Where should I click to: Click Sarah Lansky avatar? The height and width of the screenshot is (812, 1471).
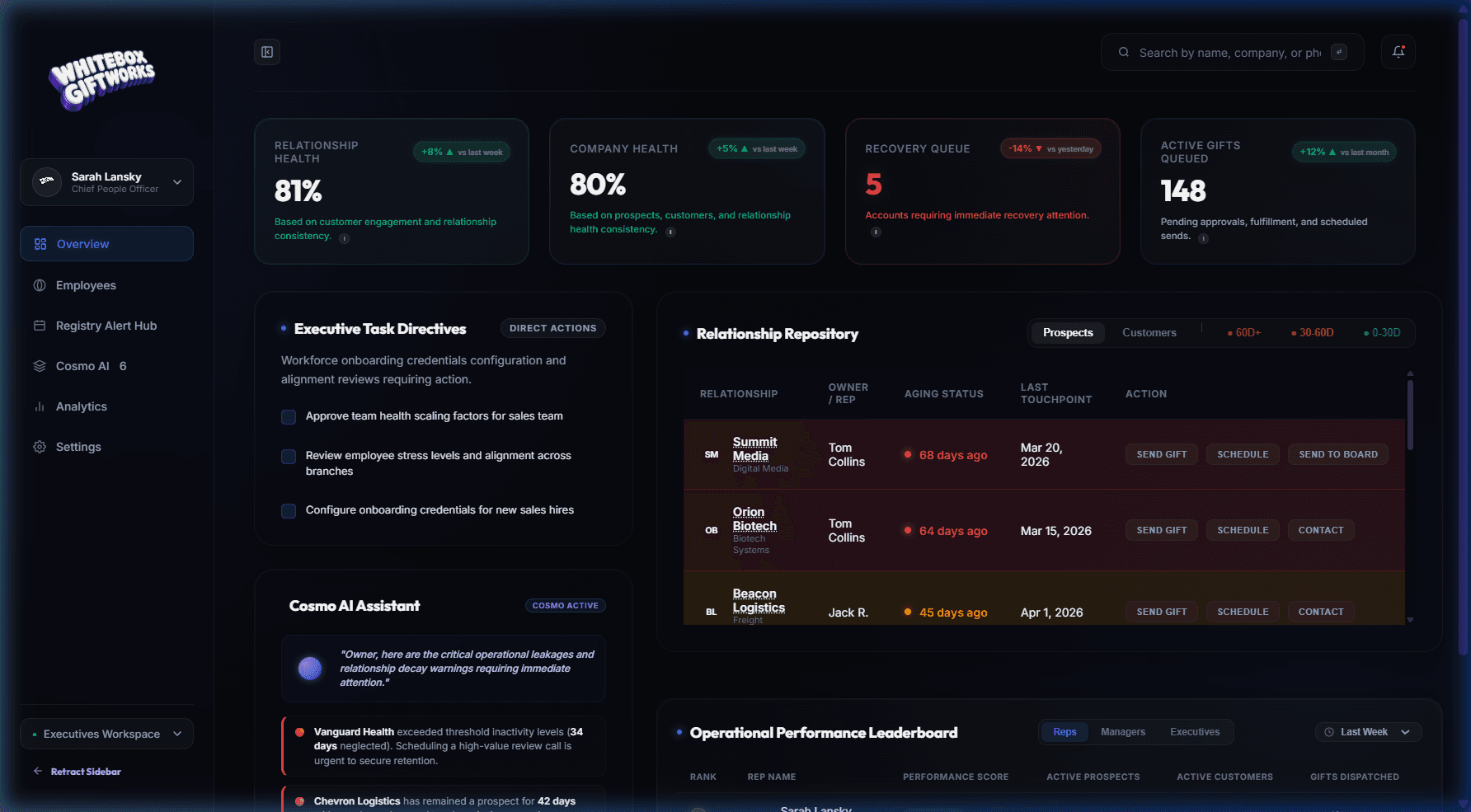click(47, 181)
